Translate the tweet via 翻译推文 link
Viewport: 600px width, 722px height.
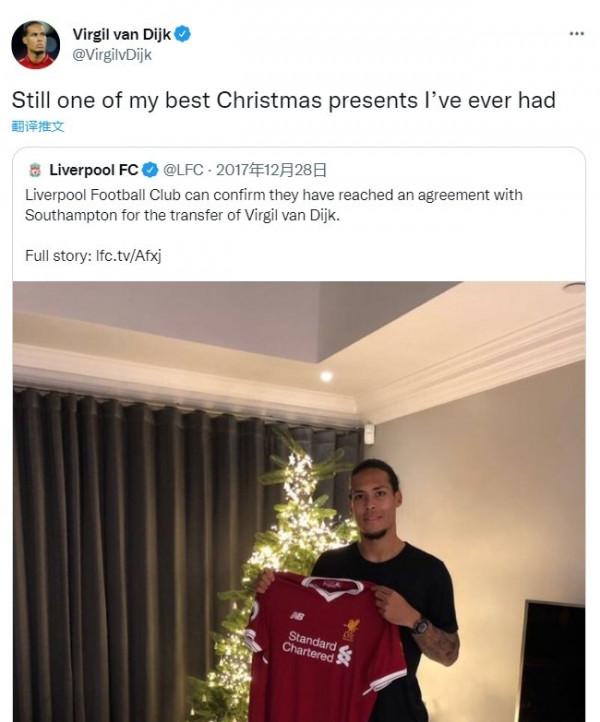38,126
